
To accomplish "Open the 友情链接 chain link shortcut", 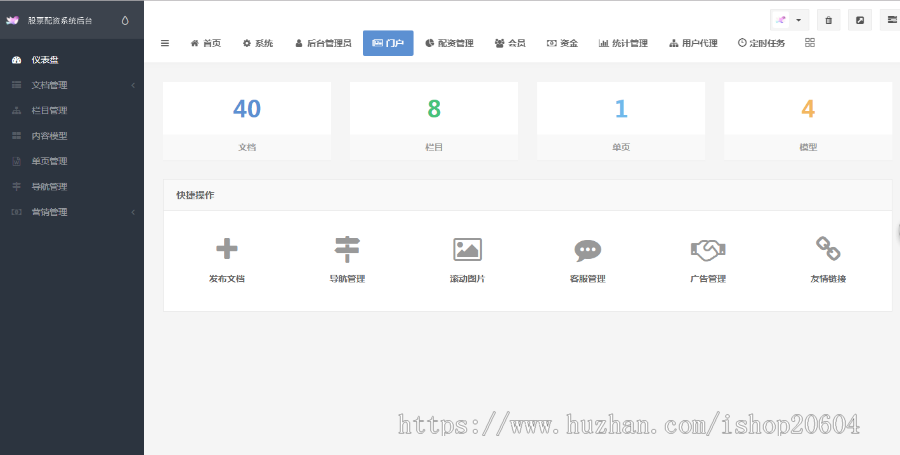I will (x=828, y=260).
